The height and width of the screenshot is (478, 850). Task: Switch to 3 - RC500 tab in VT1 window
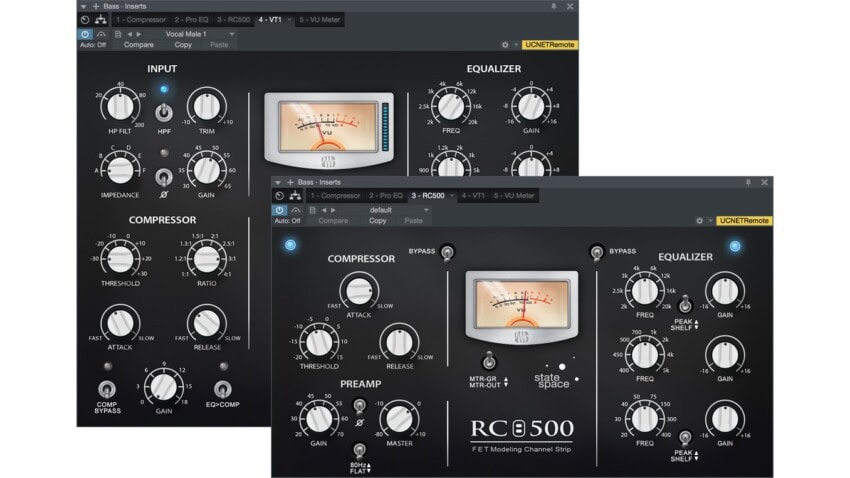coord(233,20)
